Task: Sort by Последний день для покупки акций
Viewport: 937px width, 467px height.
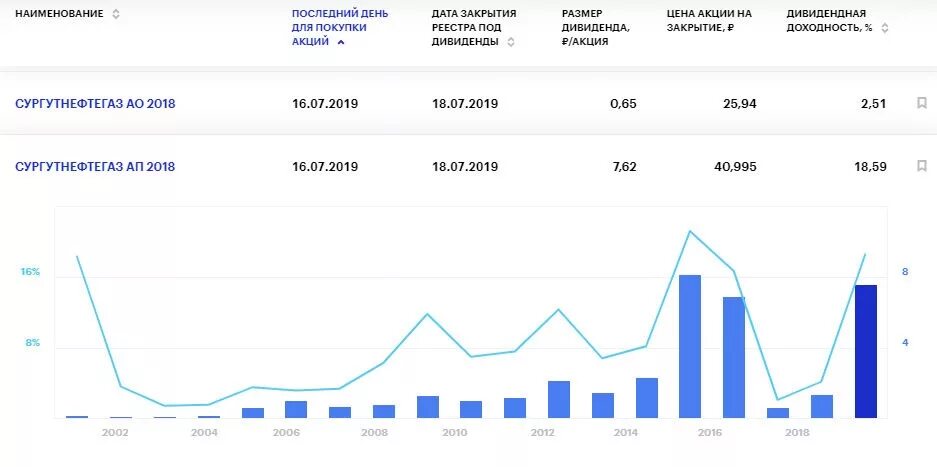Action: 341,42
